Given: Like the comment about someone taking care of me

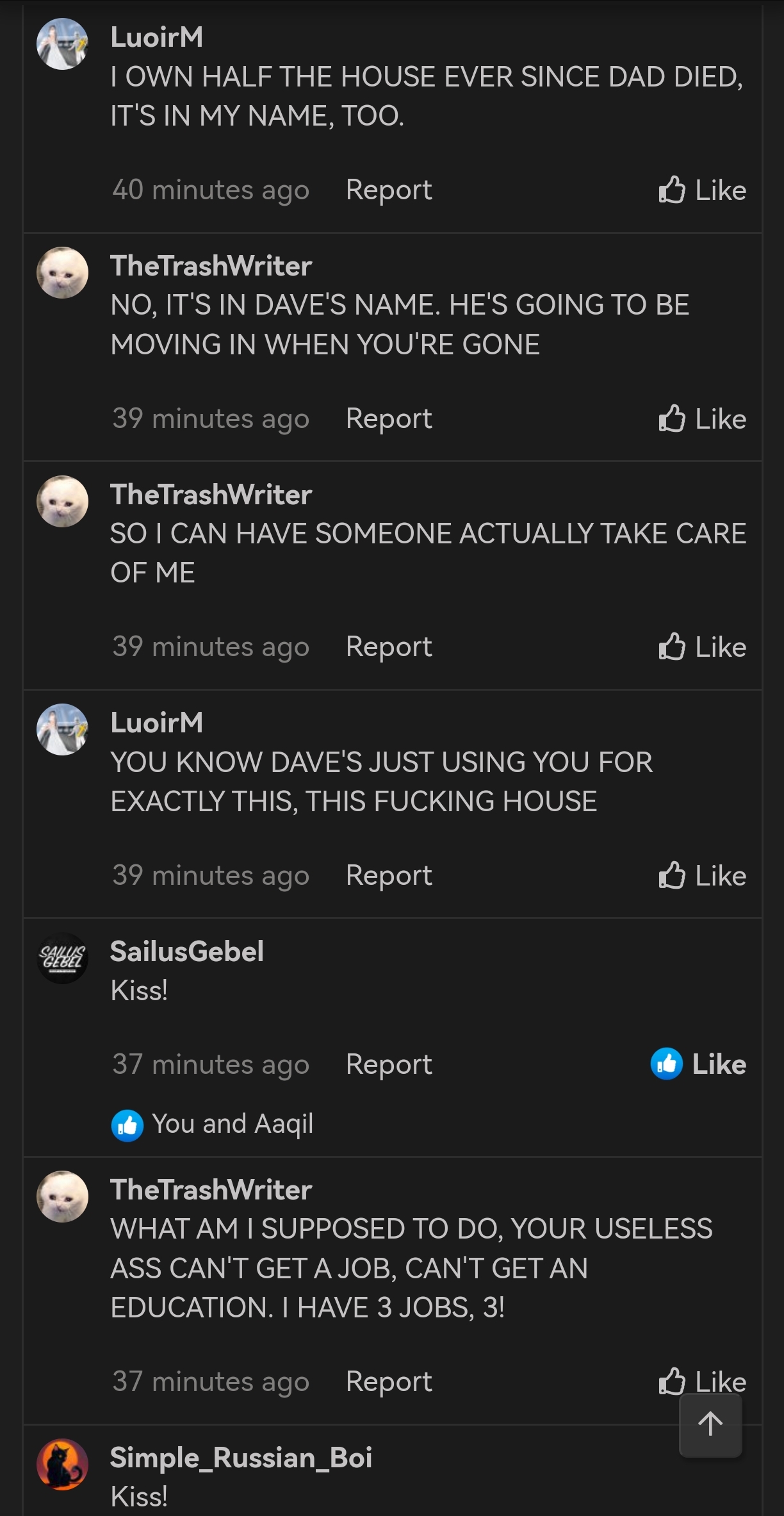Looking at the screenshot, I should (702, 647).
